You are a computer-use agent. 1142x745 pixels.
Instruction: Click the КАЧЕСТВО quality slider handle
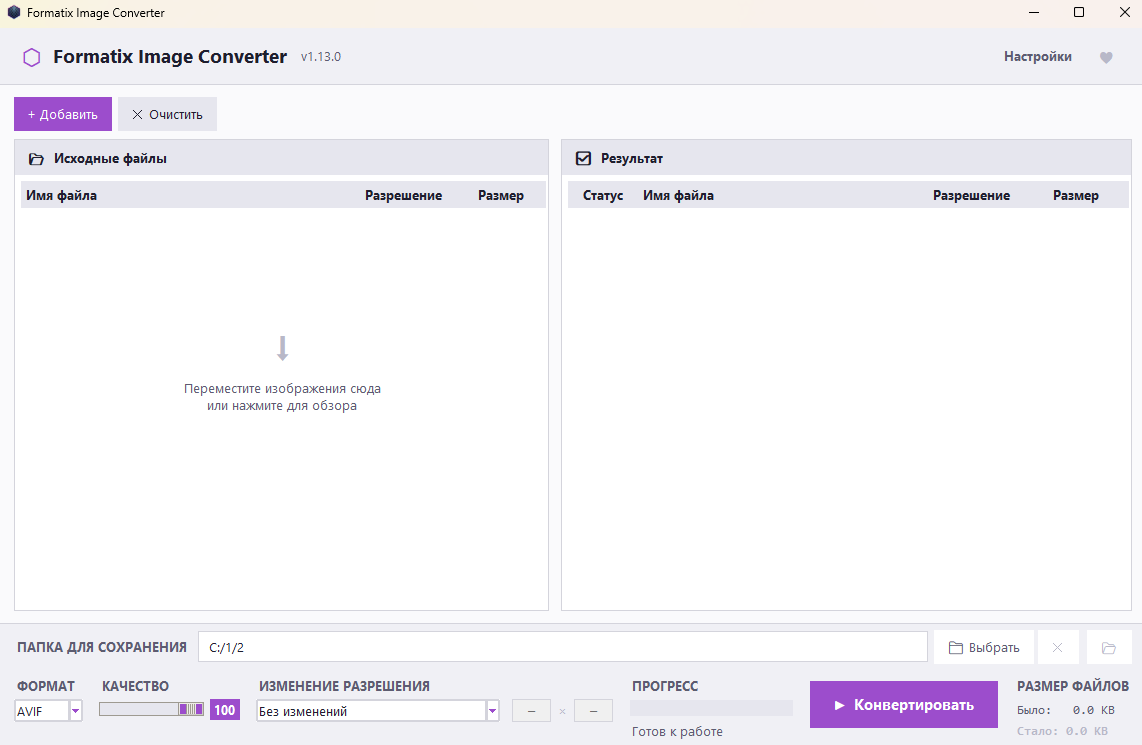click(192, 709)
